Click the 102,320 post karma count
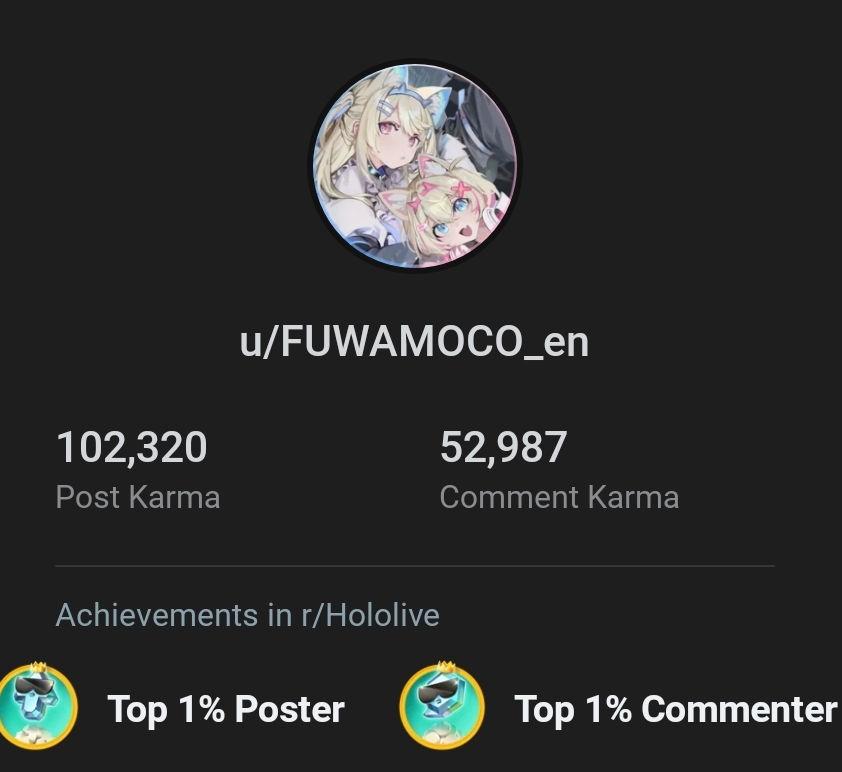The height and width of the screenshot is (772, 842). point(132,447)
